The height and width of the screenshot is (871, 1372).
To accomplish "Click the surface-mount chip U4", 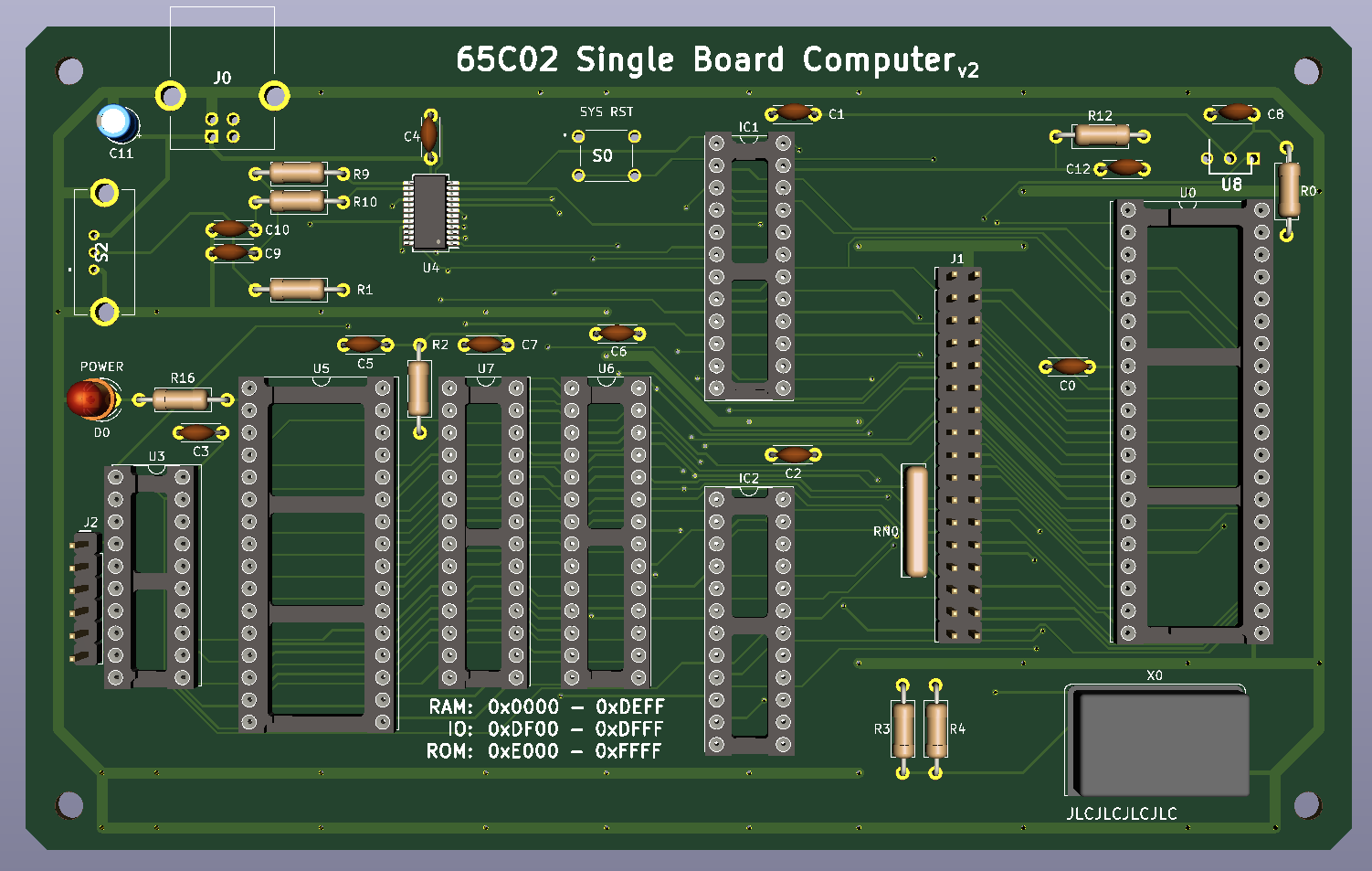I will click(x=430, y=212).
